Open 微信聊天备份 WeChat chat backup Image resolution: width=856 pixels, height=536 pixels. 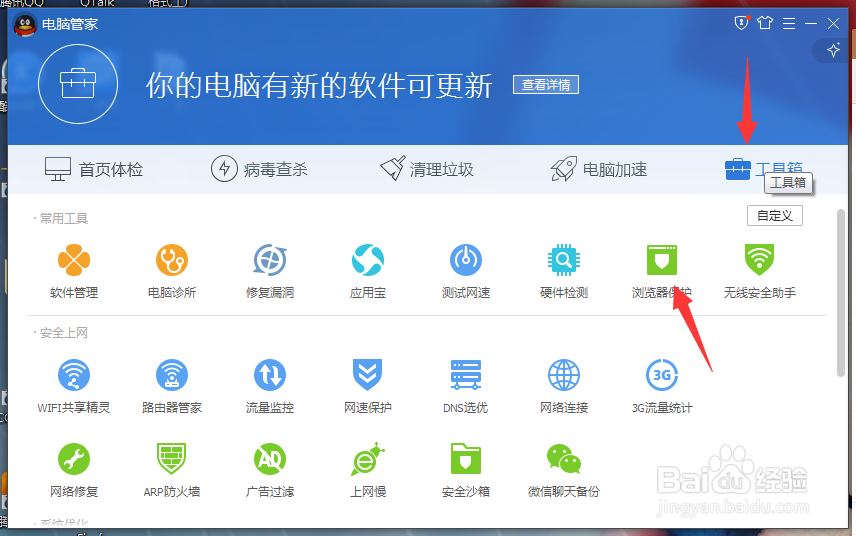click(x=563, y=471)
